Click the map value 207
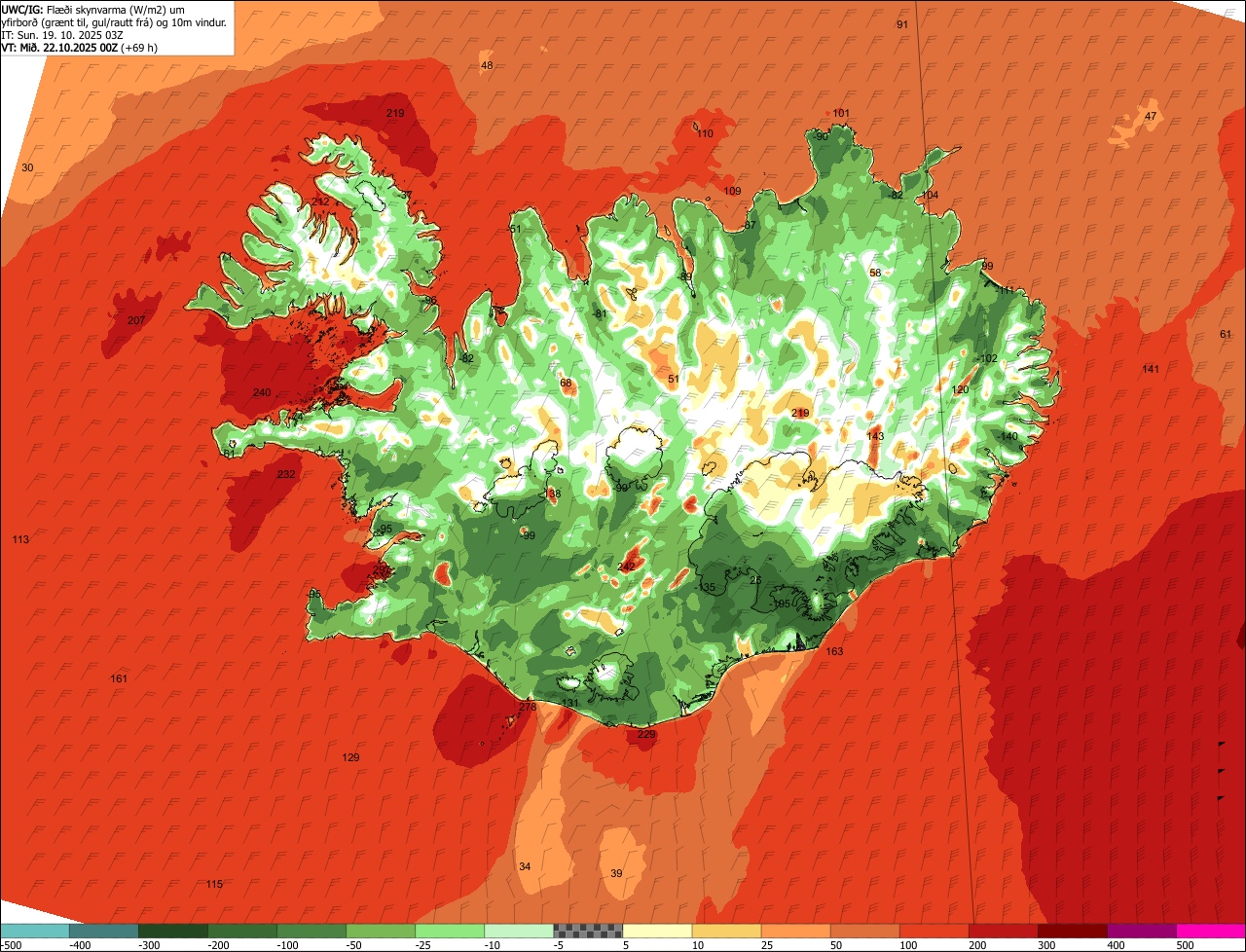1246x952 pixels. point(136,320)
